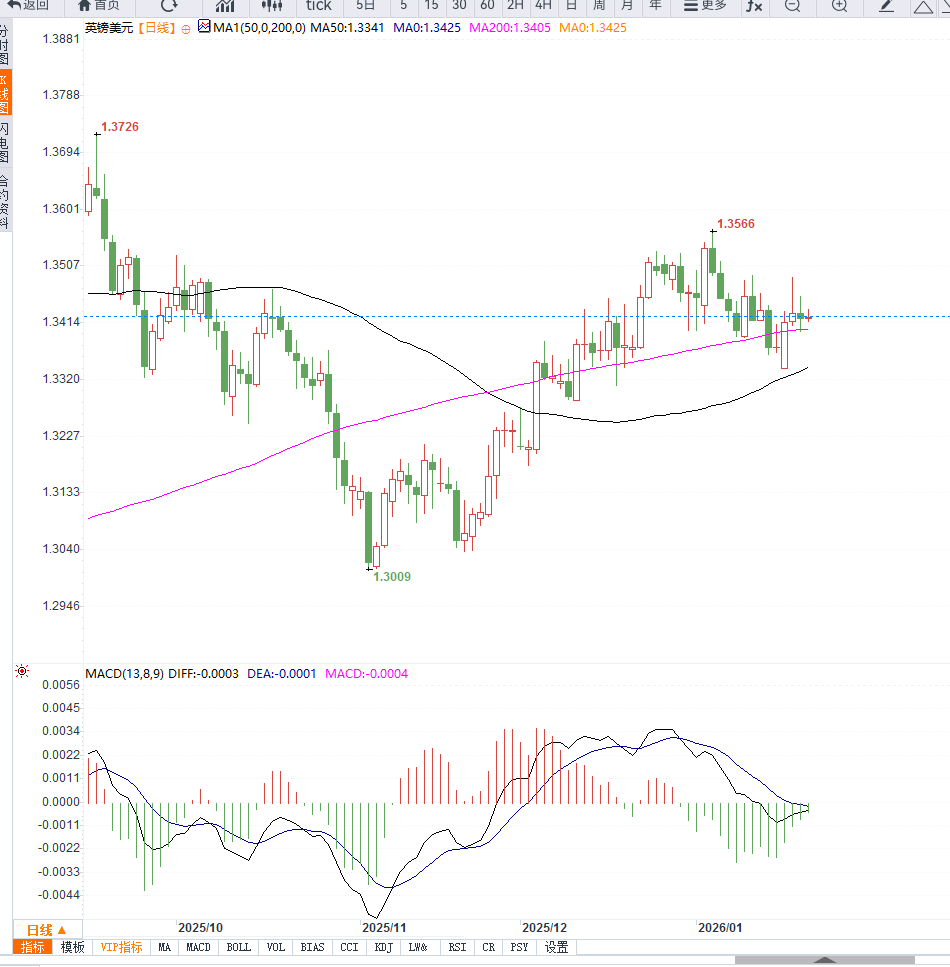Viewport: 950px width, 967px height.
Task: Select the VIP指标 tab
Action: [122, 947]
